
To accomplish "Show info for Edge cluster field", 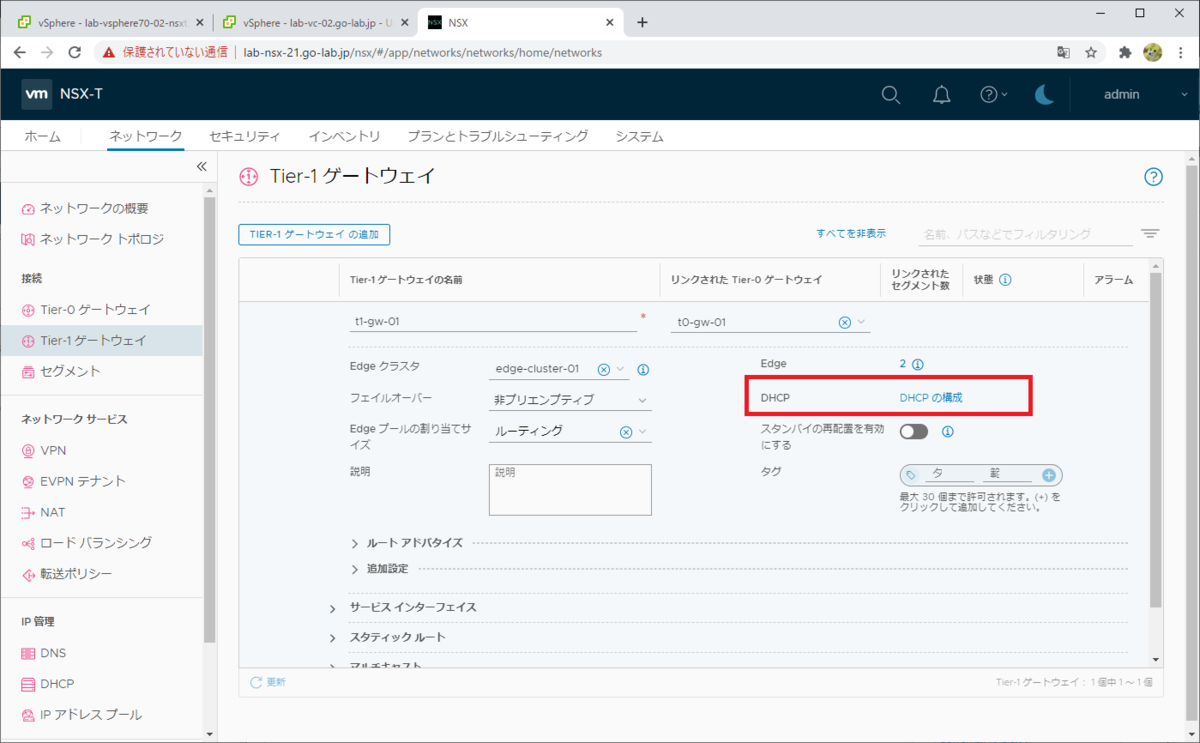I will pos(643,369).
